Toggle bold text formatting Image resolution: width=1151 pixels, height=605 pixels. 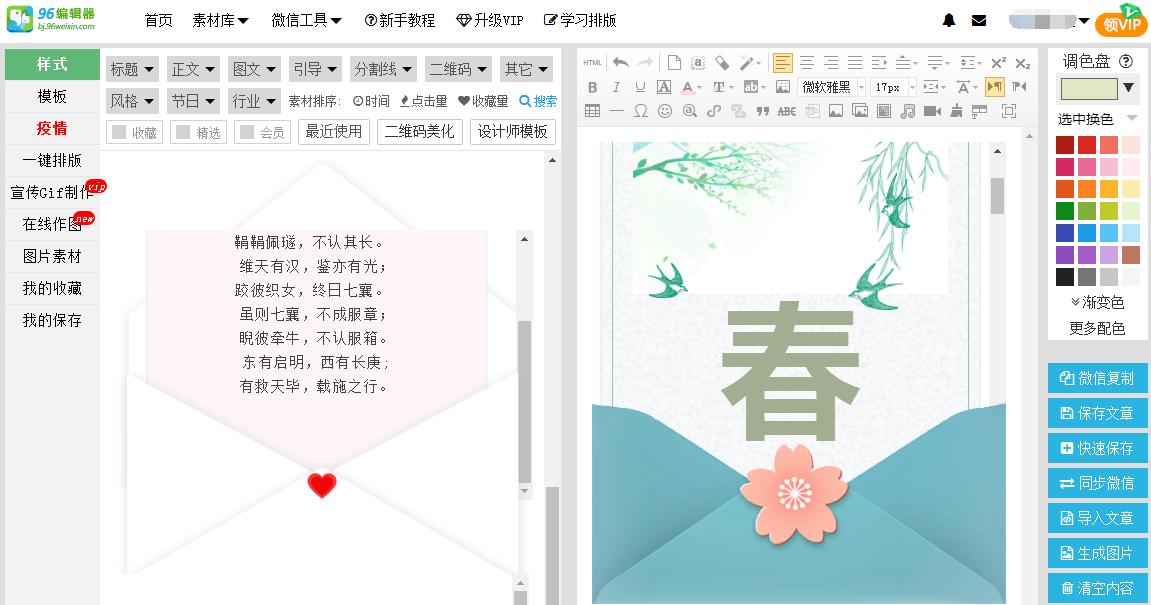coord(593,87)
